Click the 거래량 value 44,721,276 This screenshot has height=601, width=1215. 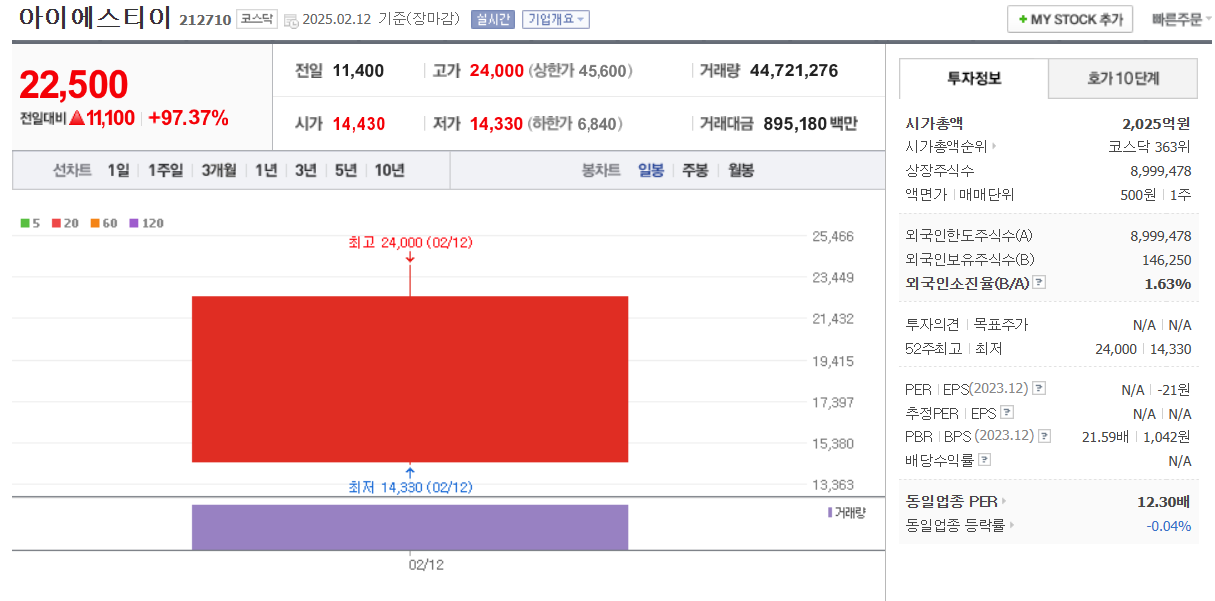coord(794,70)
